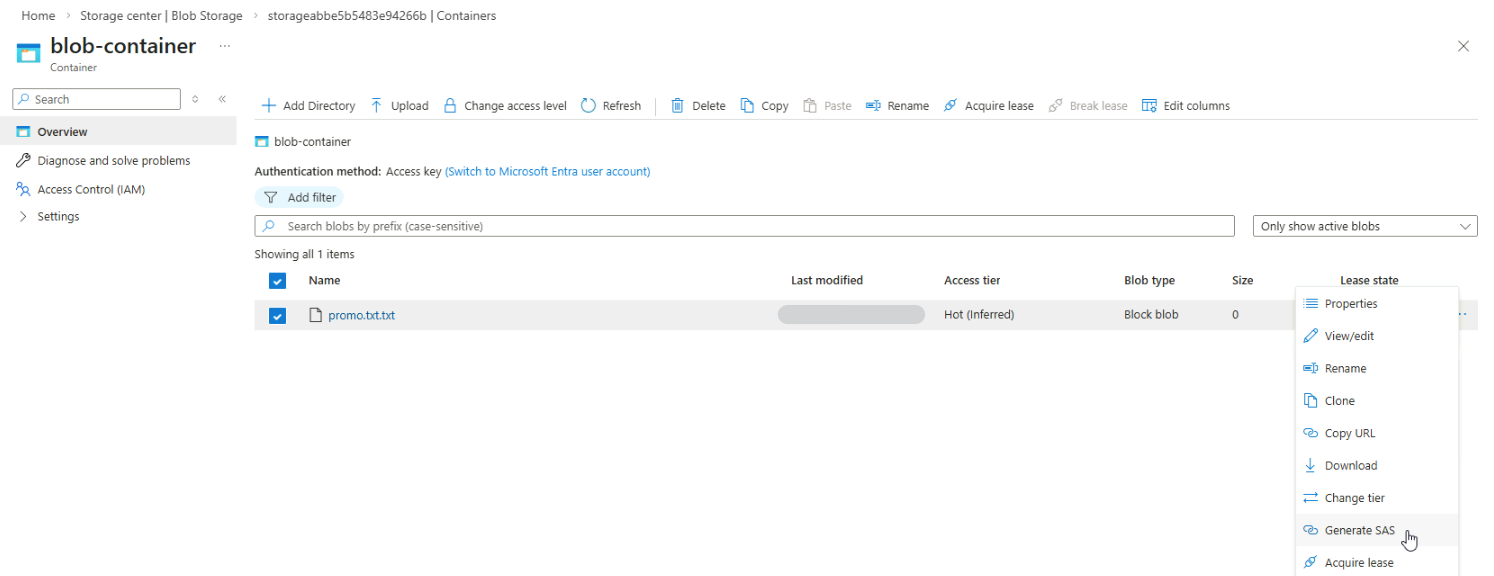
Task: Click the Refresh icon in toolbar
Action: click(x=588, y=106)
